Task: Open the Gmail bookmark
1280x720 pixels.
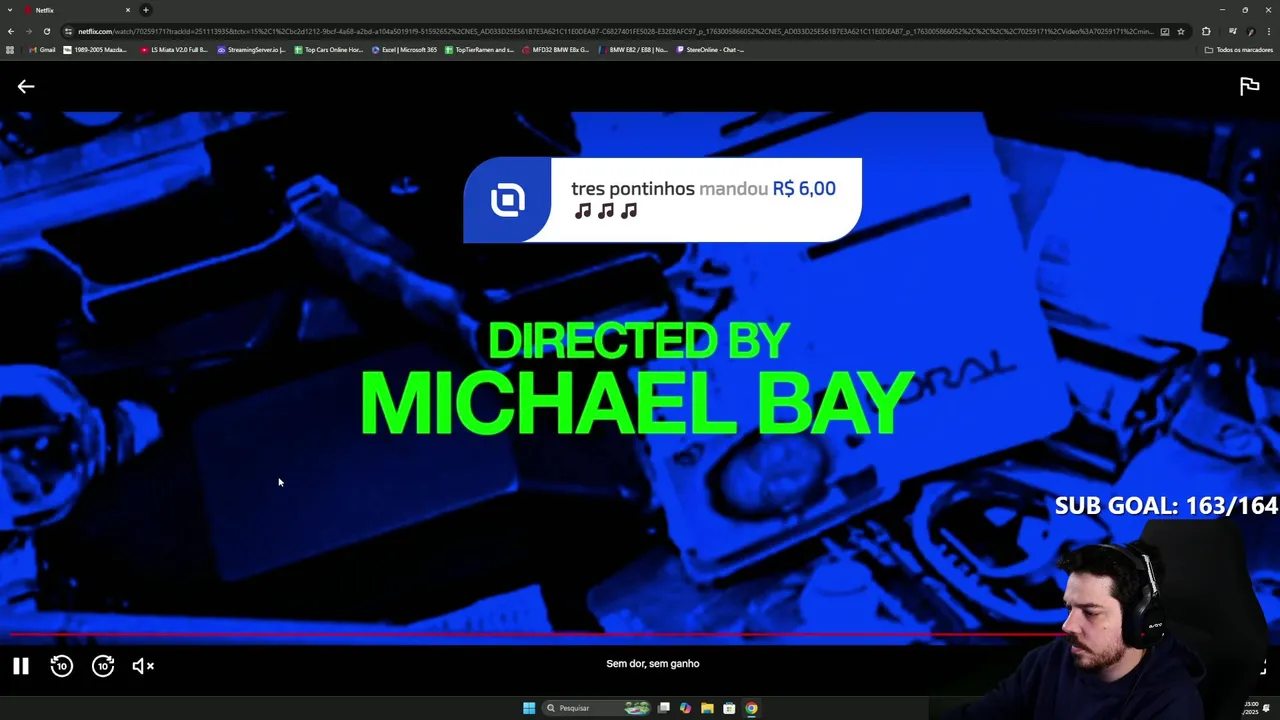Action: [42, 49]
